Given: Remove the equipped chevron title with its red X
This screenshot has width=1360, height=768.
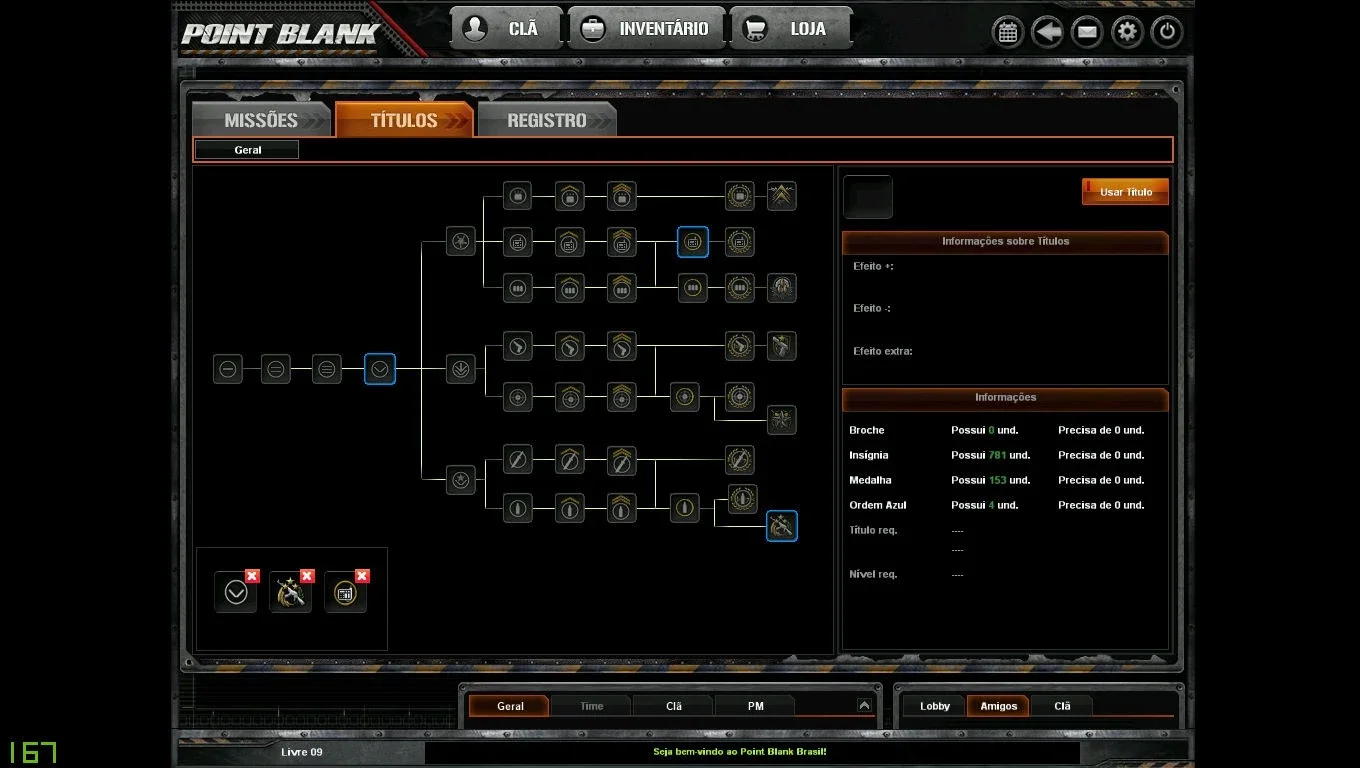Looking at the screenshot, I should coord(252,576).
